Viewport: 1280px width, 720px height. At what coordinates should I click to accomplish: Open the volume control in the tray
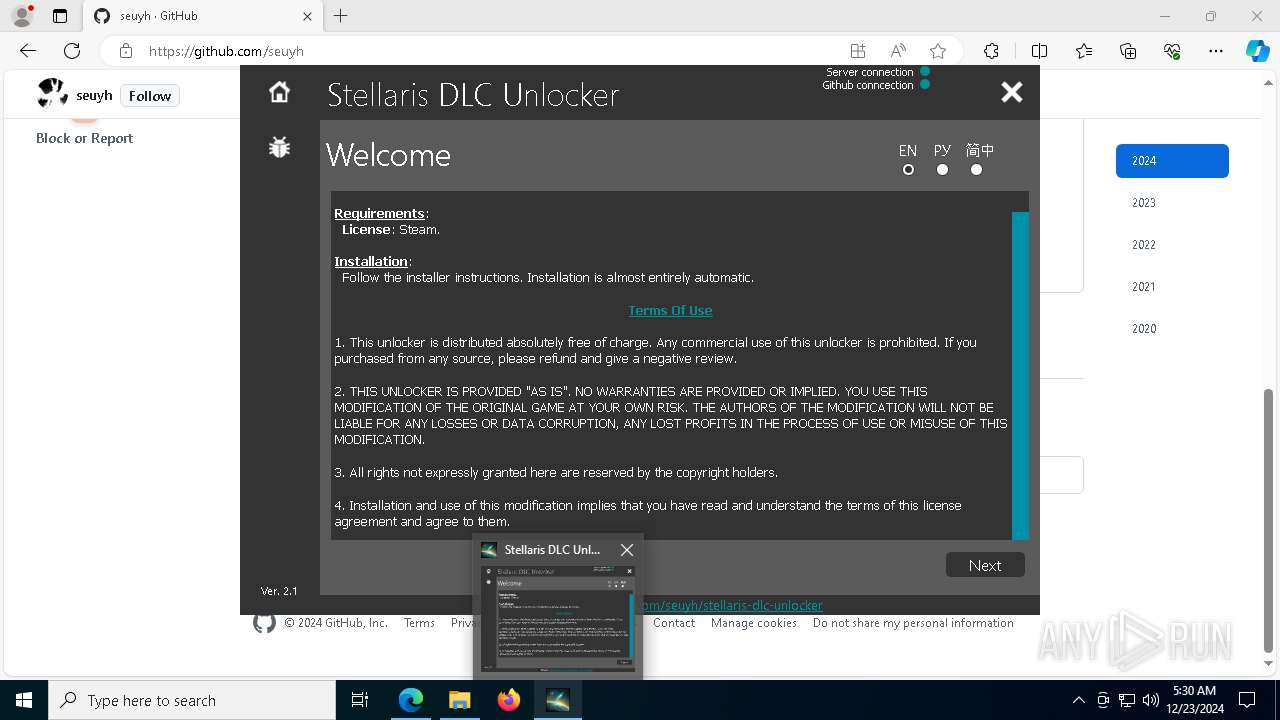click(x=1151, y=701)
